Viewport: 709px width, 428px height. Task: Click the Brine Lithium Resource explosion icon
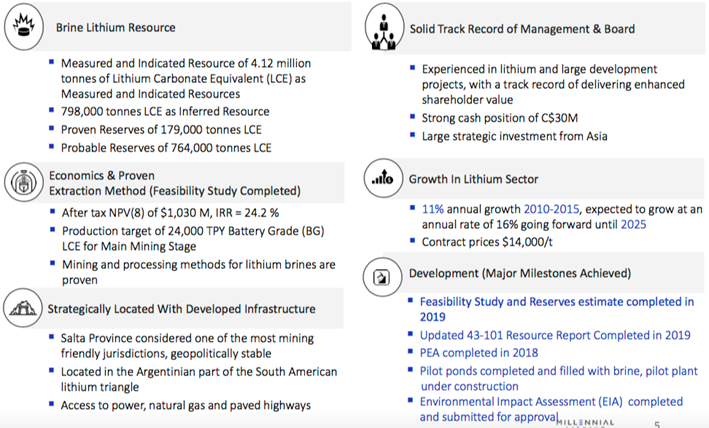click(x=20, y=26)
